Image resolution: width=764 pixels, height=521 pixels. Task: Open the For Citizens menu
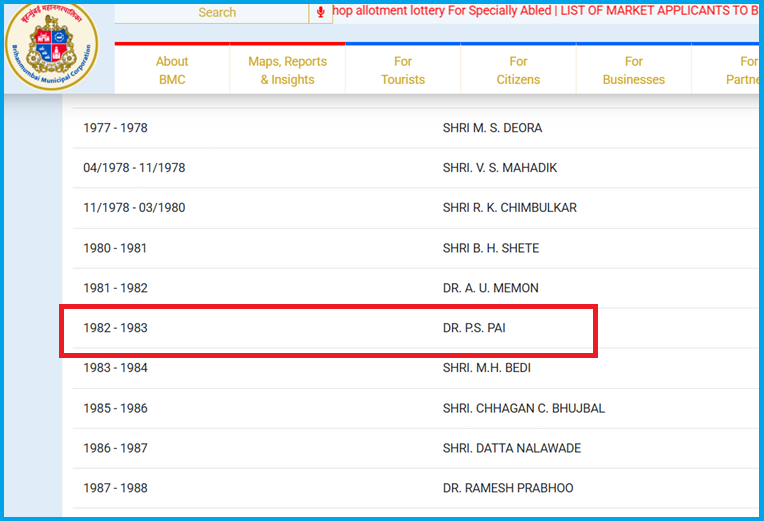(x=518, y=70)
